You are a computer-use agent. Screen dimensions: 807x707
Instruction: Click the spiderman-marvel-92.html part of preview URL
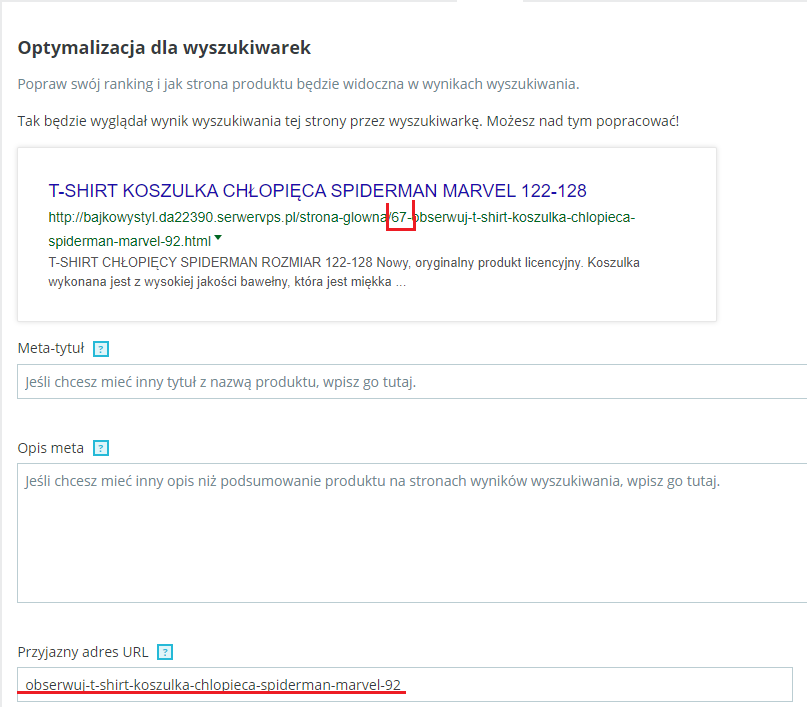pos(129,242)
